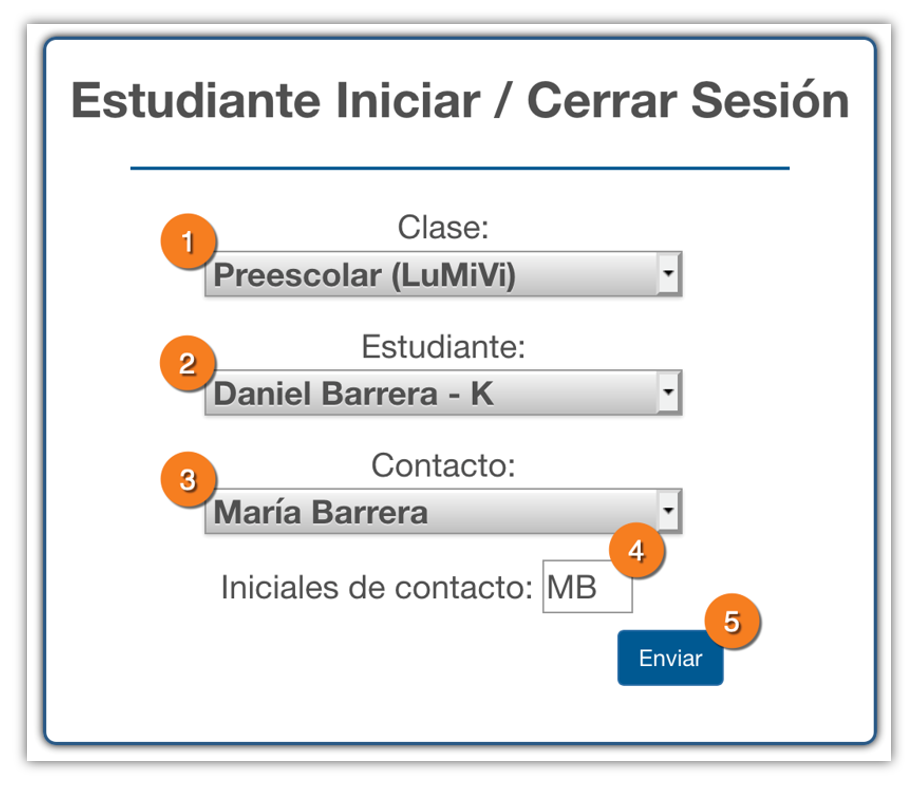Click the arrow next to María Barrera

(669, 512)
